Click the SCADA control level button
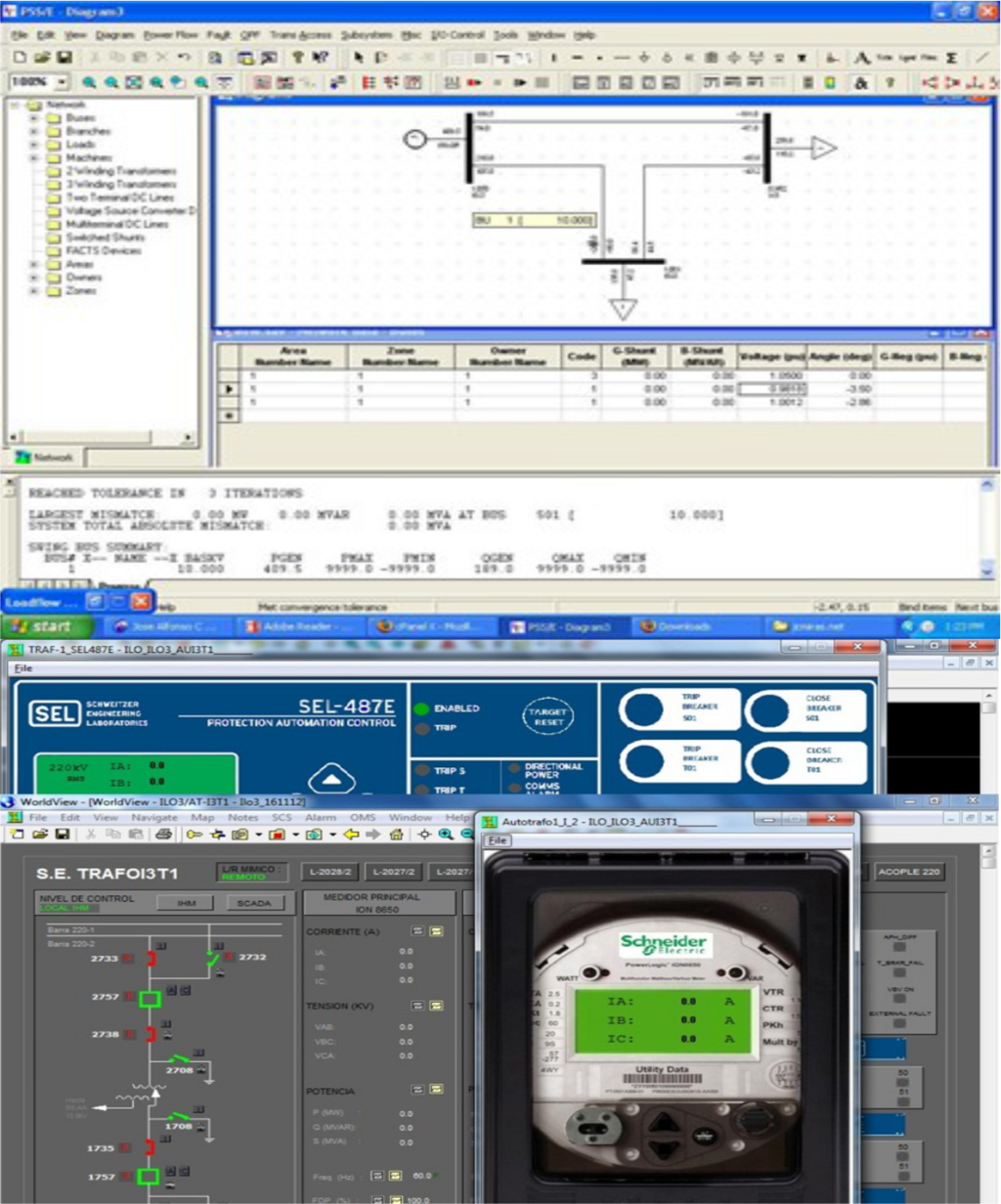Viewport: 1001px width, 1204px height. (255, 903)
